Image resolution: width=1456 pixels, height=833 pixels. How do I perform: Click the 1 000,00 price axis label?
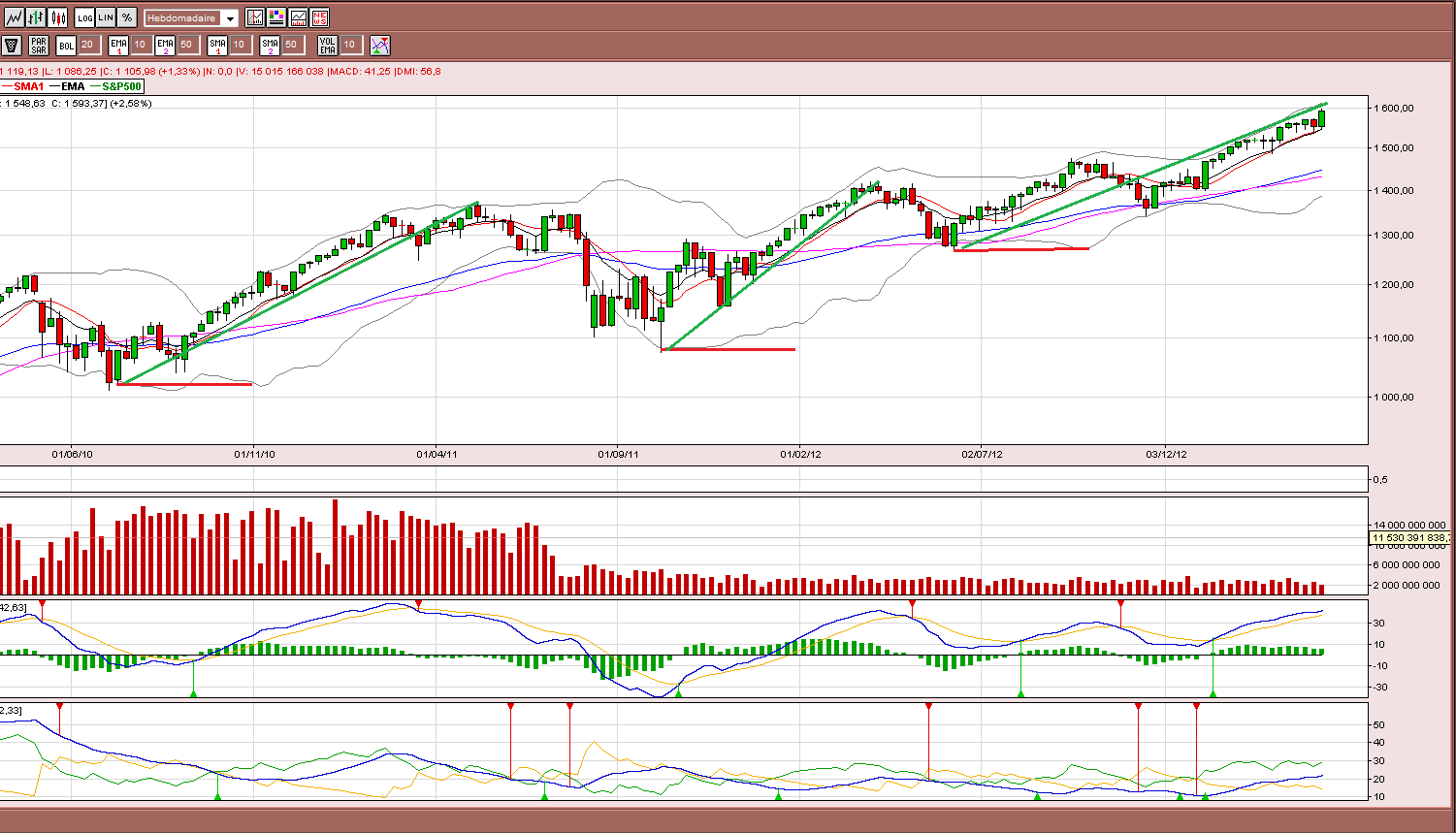(x=1394, y=398)
